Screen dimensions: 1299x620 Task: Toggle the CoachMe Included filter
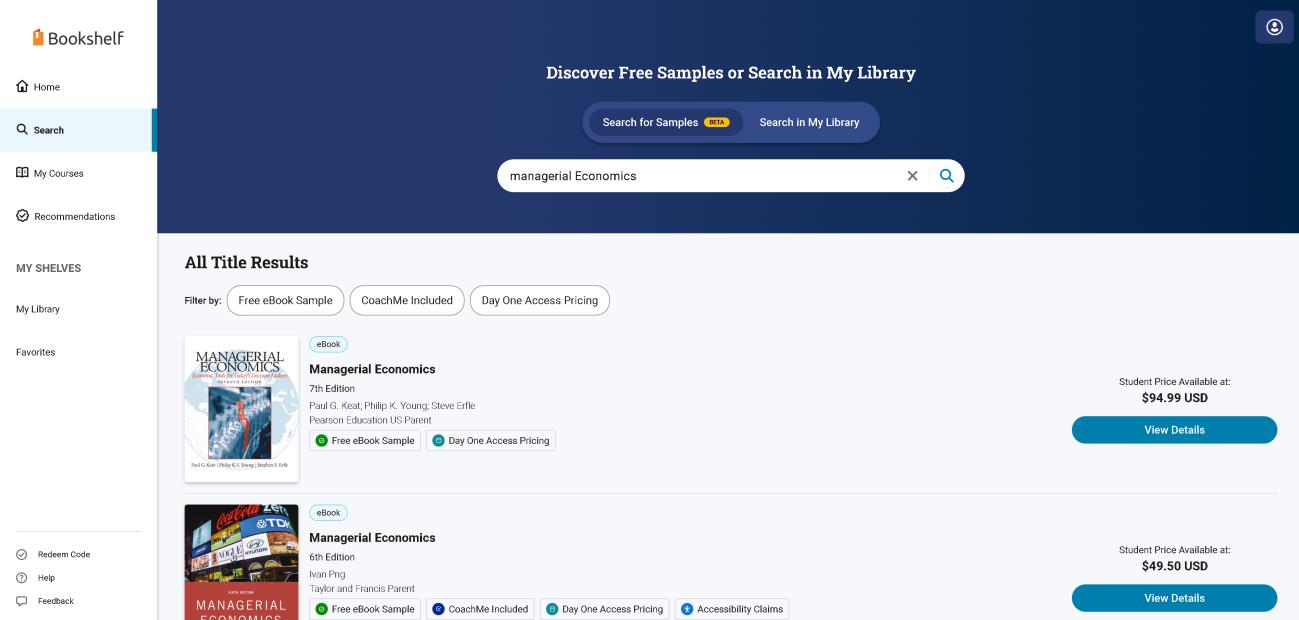pos(407,300)
